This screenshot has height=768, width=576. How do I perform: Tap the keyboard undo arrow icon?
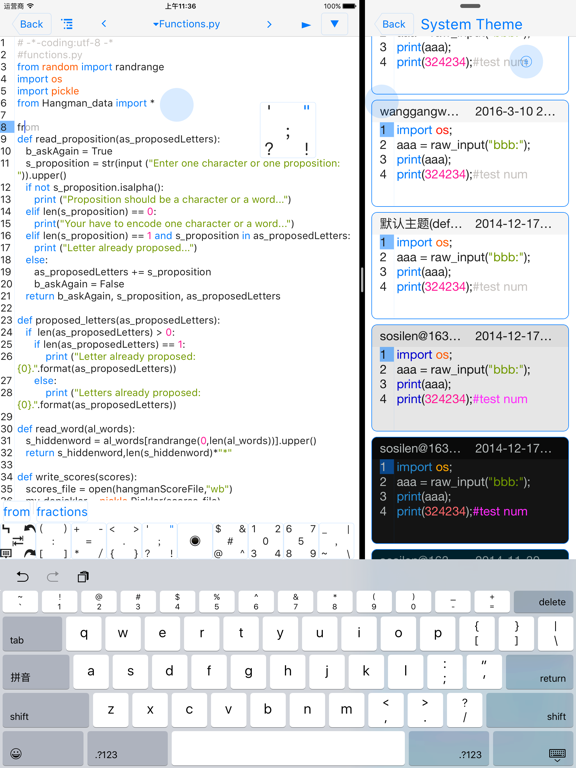pyautogui.click(x=23, y=577)
